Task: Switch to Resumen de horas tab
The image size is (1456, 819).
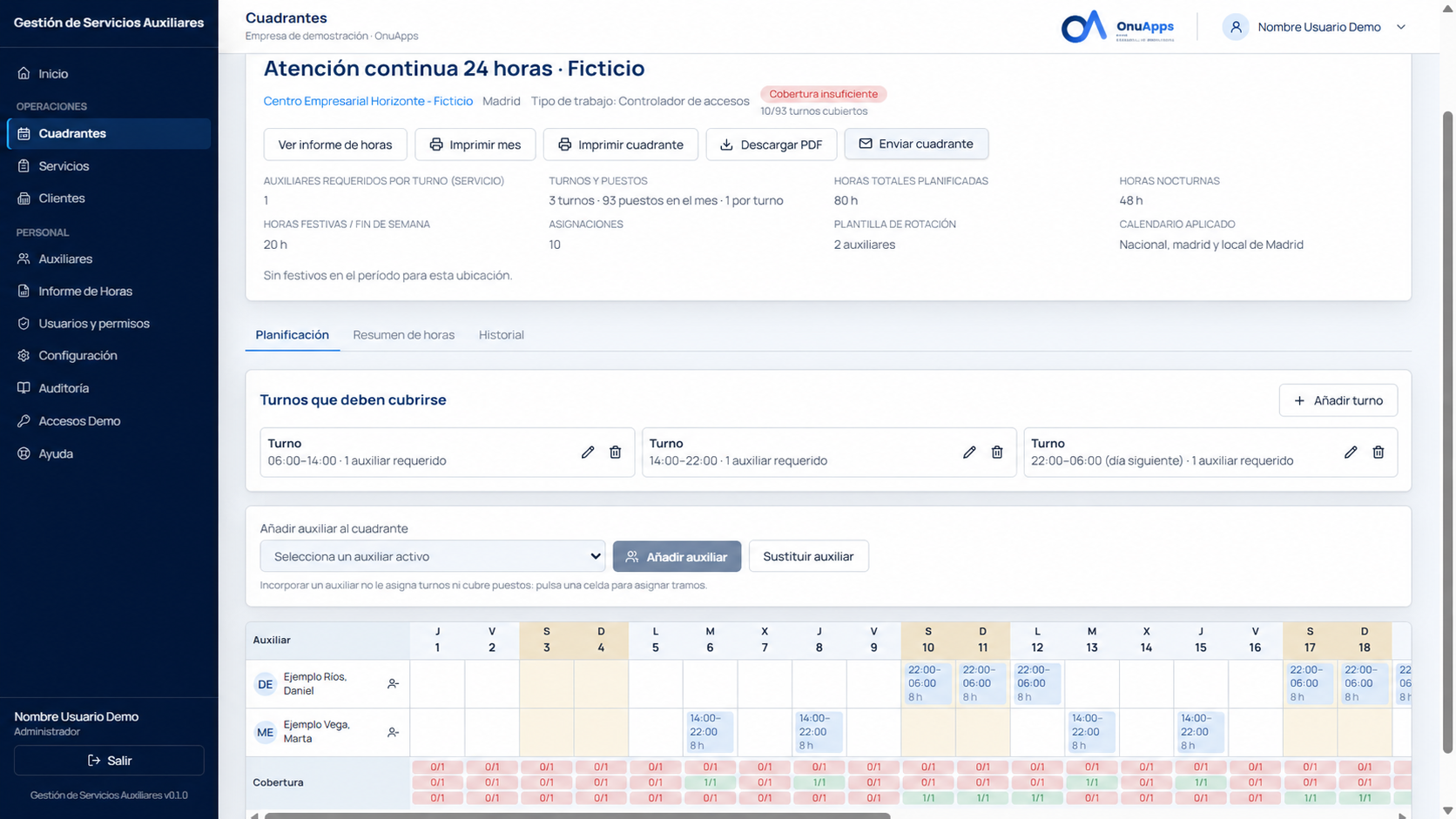Action: 403,335
